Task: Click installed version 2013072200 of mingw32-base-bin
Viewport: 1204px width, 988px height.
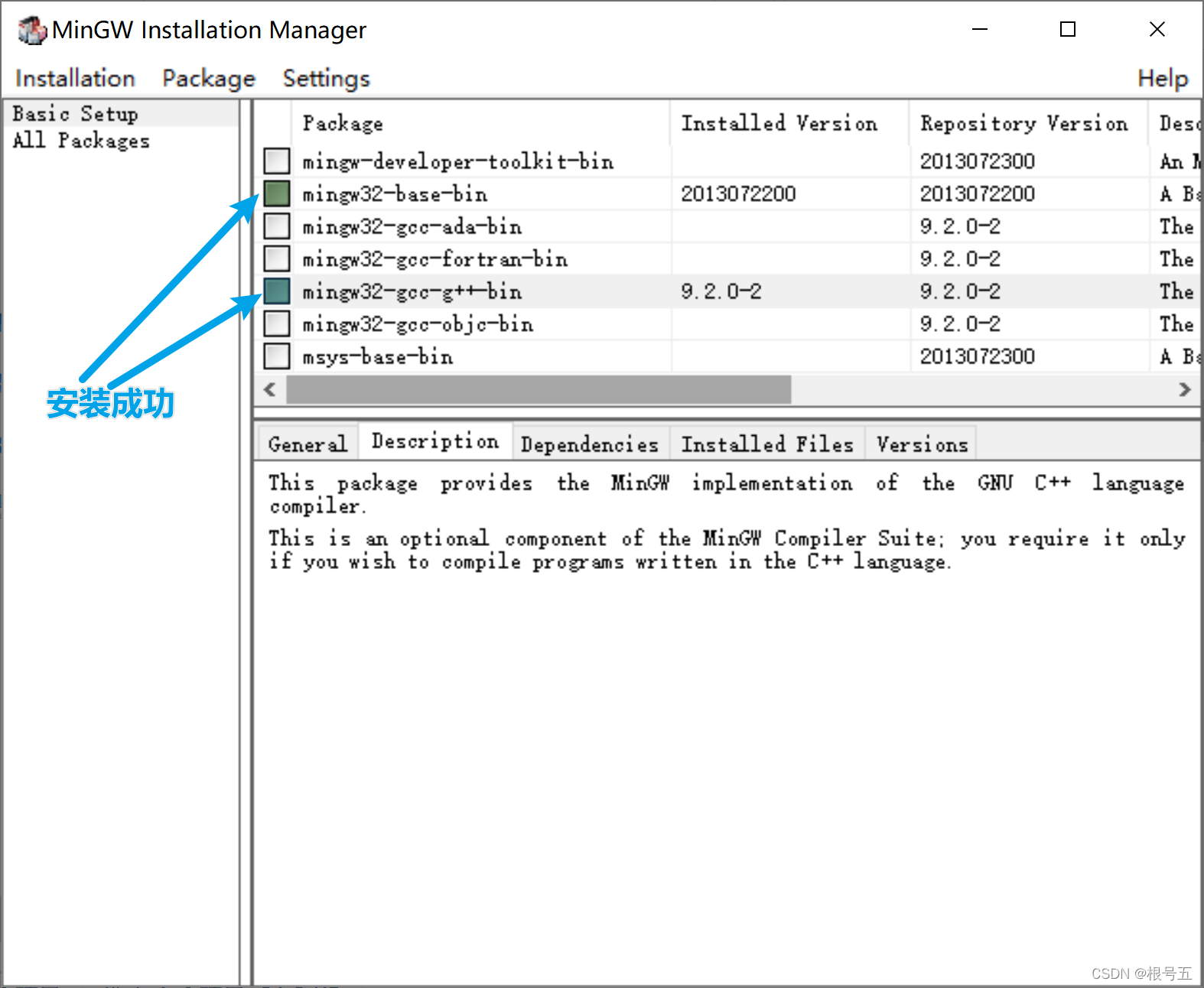Action: pyautogui.click(x=738, y=193)
